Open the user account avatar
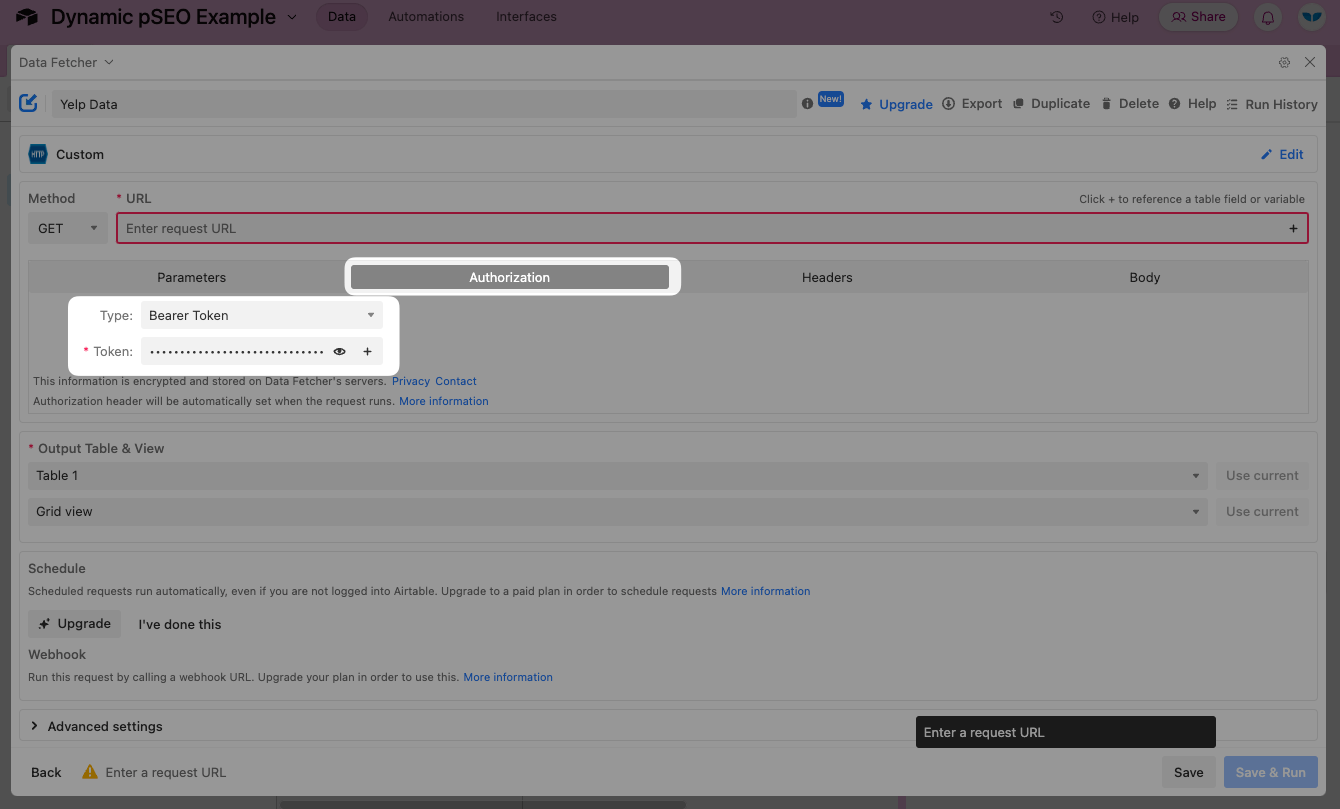This screenshot has width=1340, height=809. (1311, 17)
